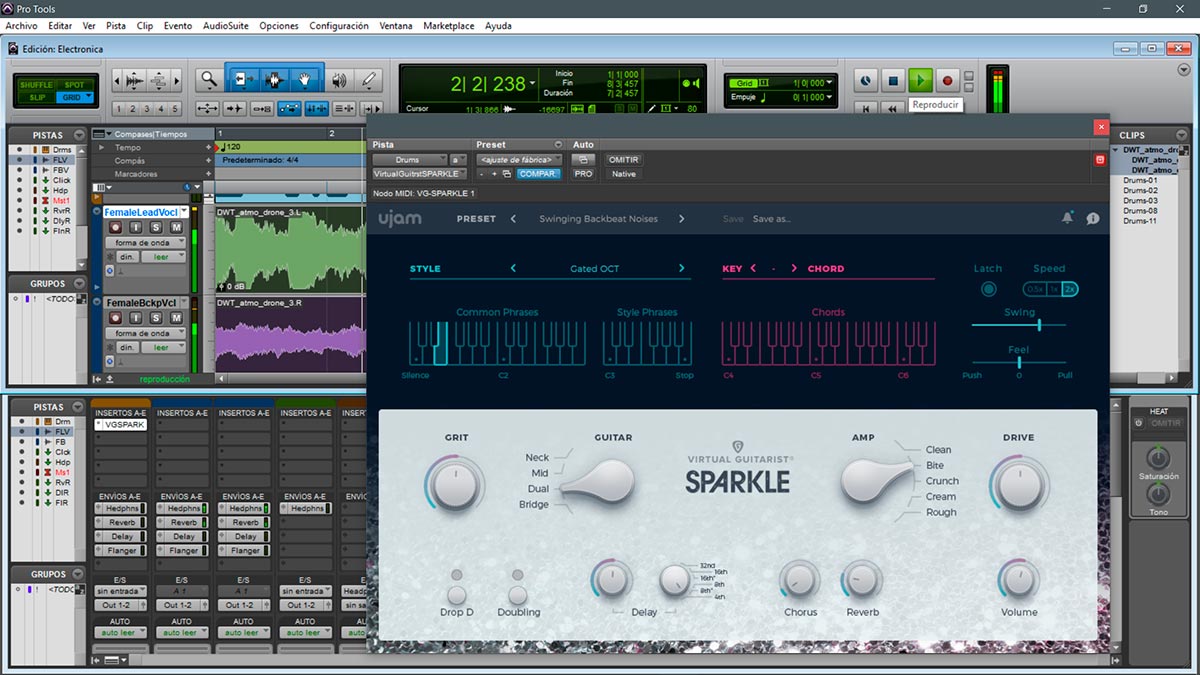Mute the FemaleLeadVocl track
The height and width of the screenshot is (675, 1200).
pyautogui.click(x=176, y=228)
